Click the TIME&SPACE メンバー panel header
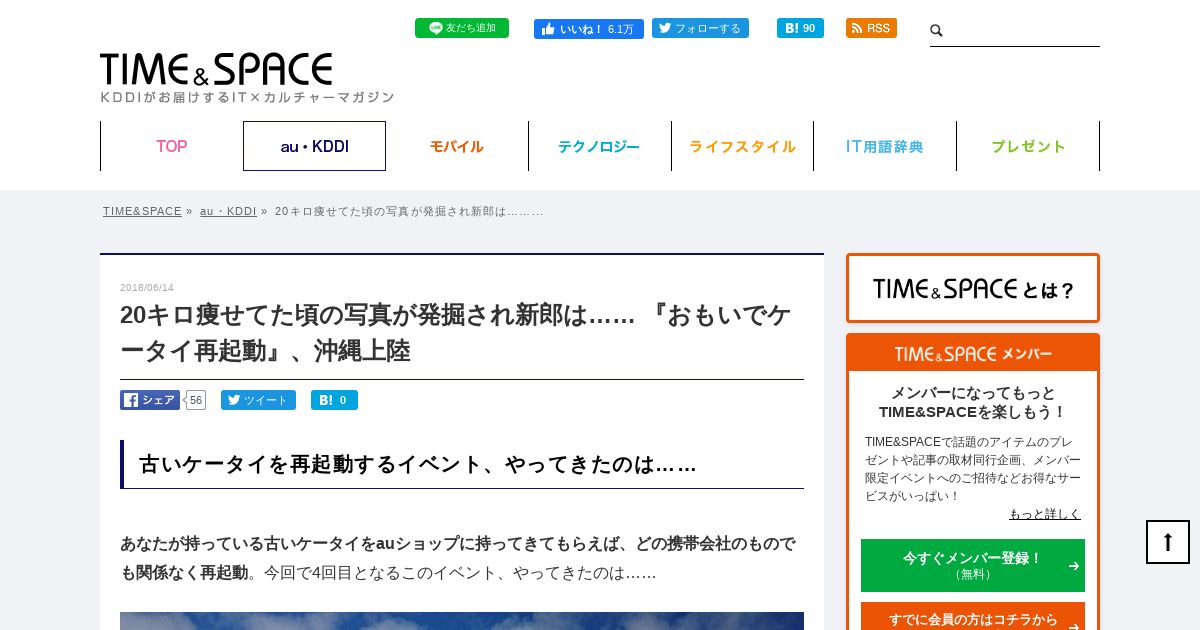Screen dimensions: 1200x630 pos(973,354)
